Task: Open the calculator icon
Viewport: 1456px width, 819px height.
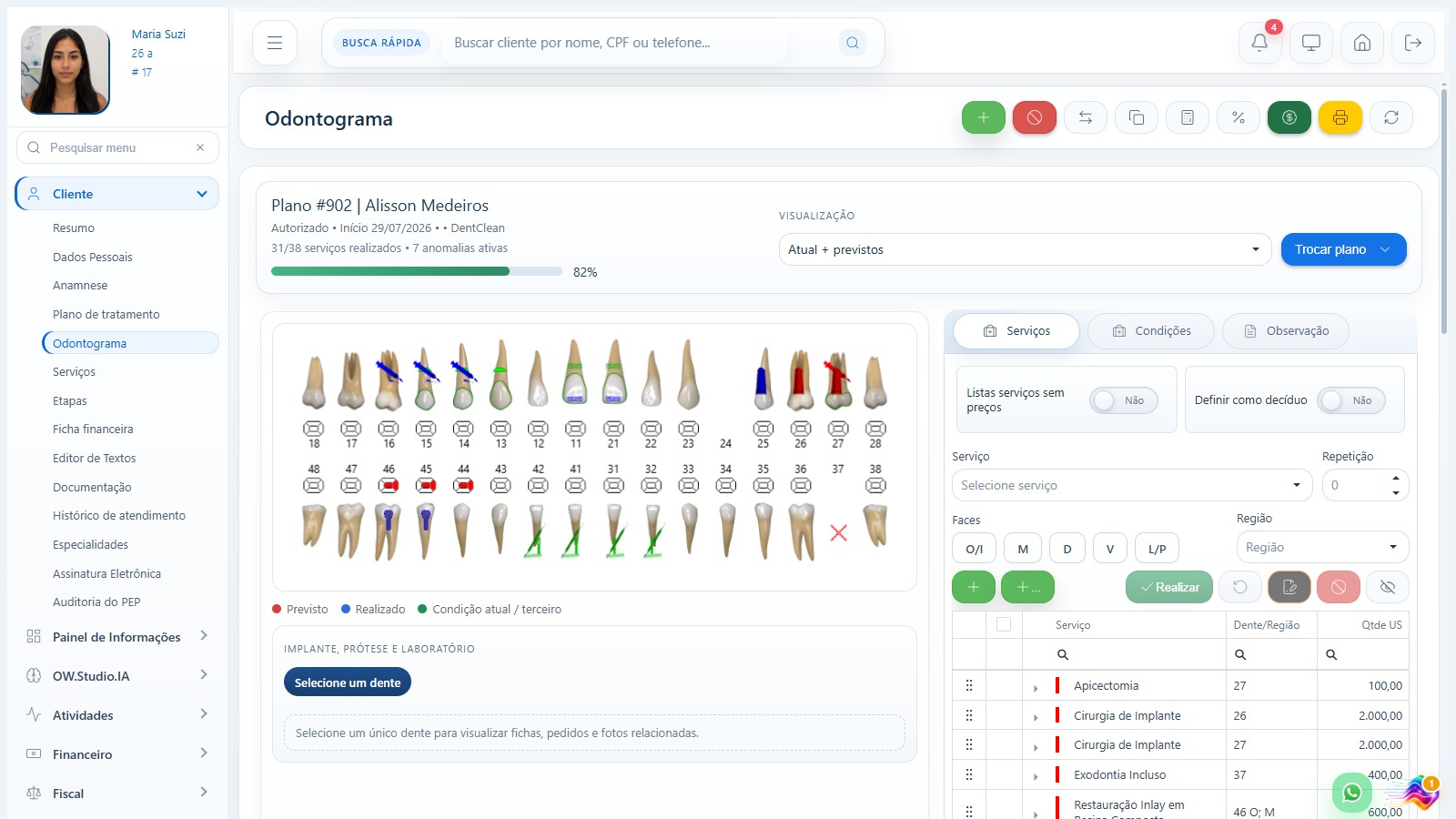Action: click(x=1188, y=117)
